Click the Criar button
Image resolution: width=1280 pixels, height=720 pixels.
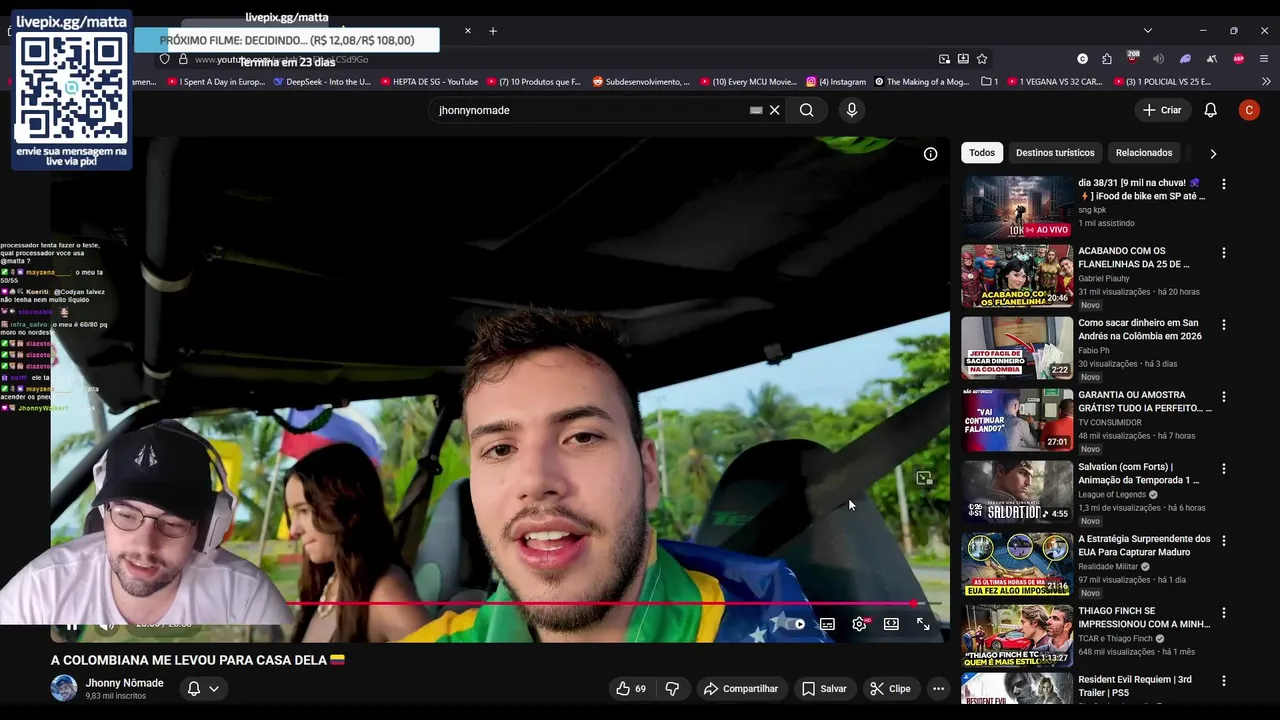coord(1162,110)
